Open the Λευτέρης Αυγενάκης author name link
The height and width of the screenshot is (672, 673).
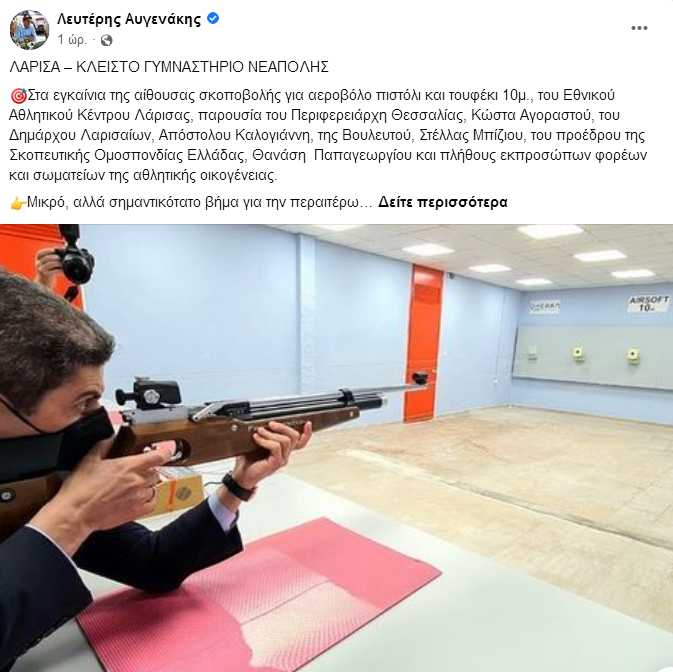129,19
